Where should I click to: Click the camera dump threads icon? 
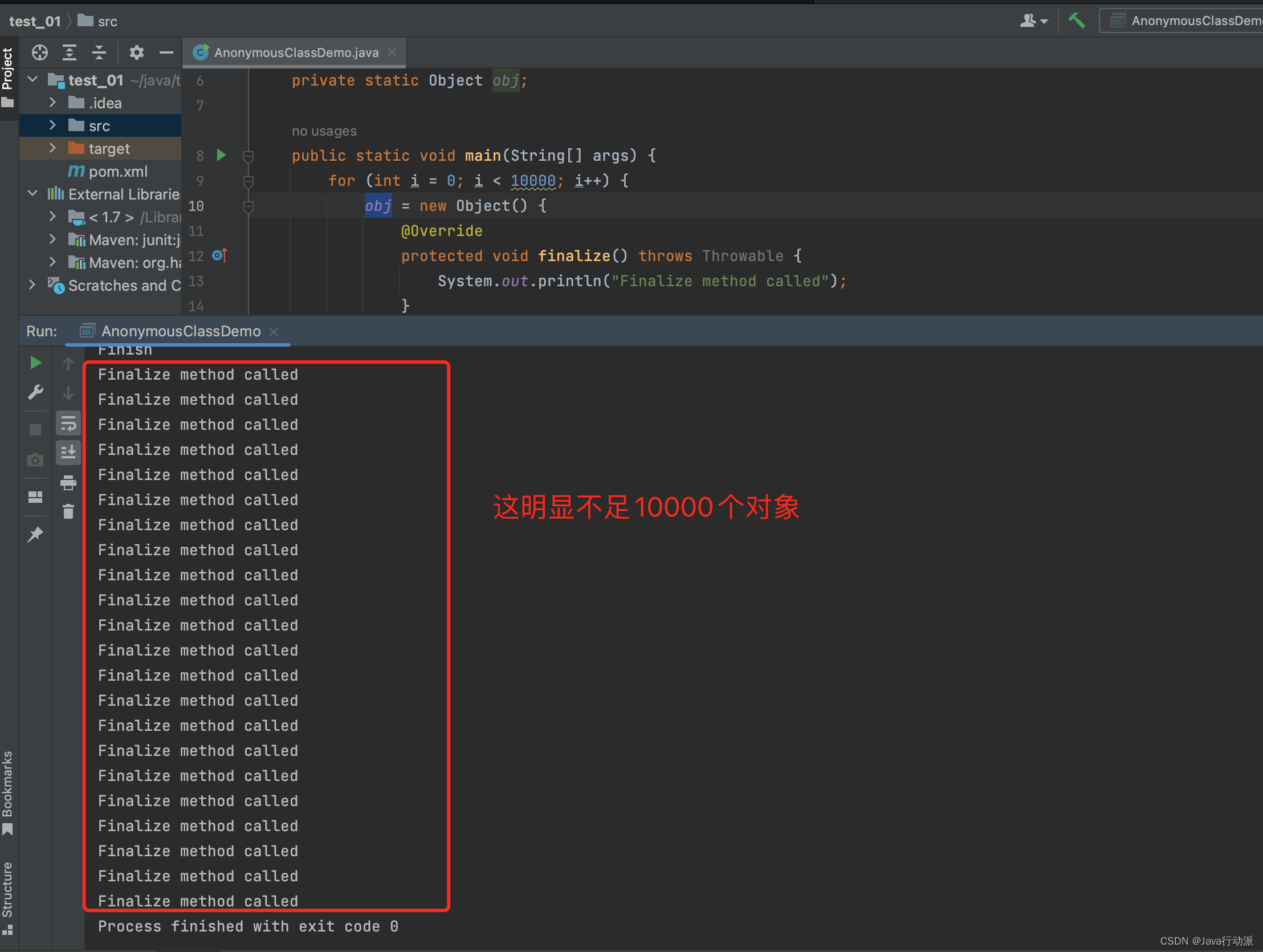35,459
